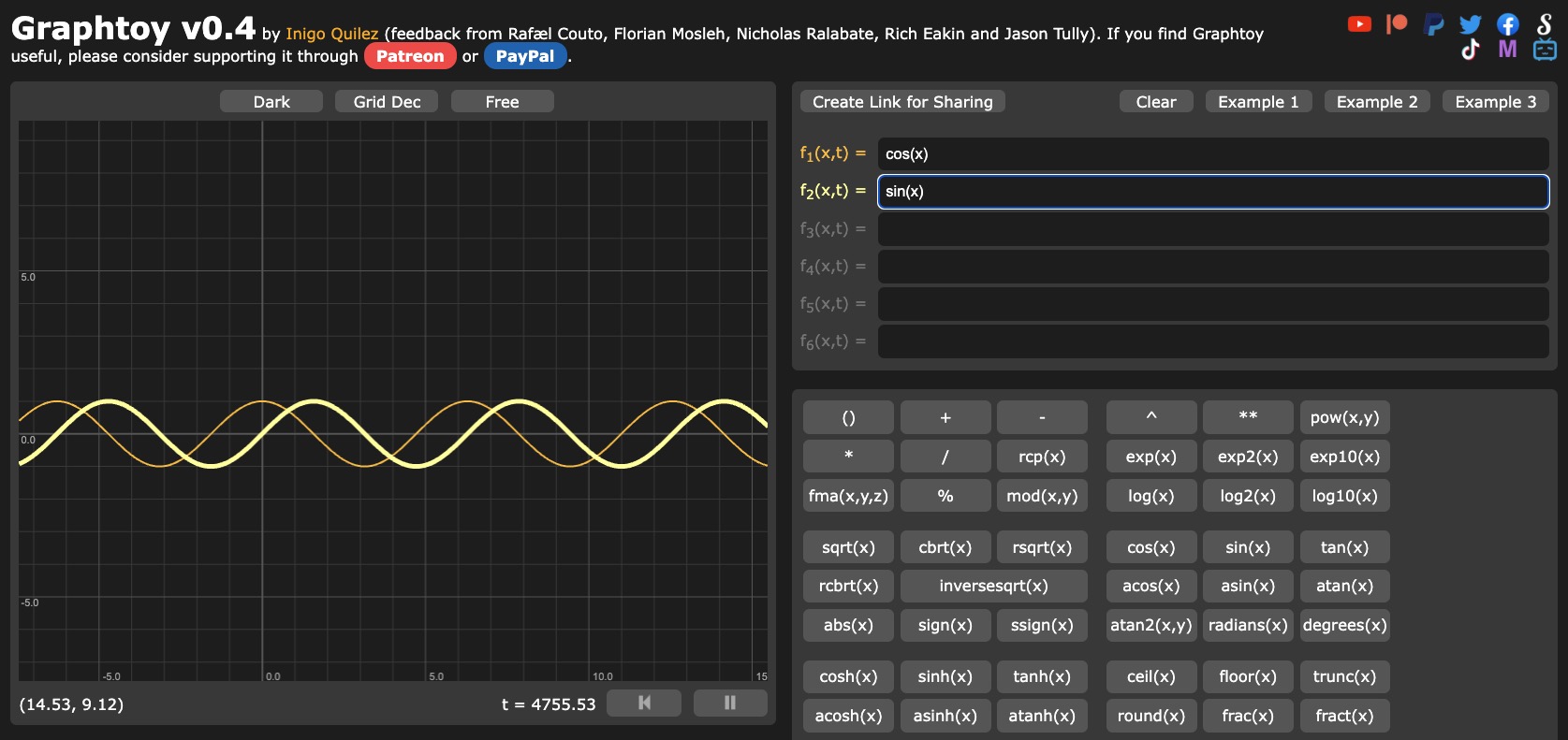Follow the Inigo Quilez author link
Image resolution: width=1568 pixels, height=740 pixels.
pos(331,34)
